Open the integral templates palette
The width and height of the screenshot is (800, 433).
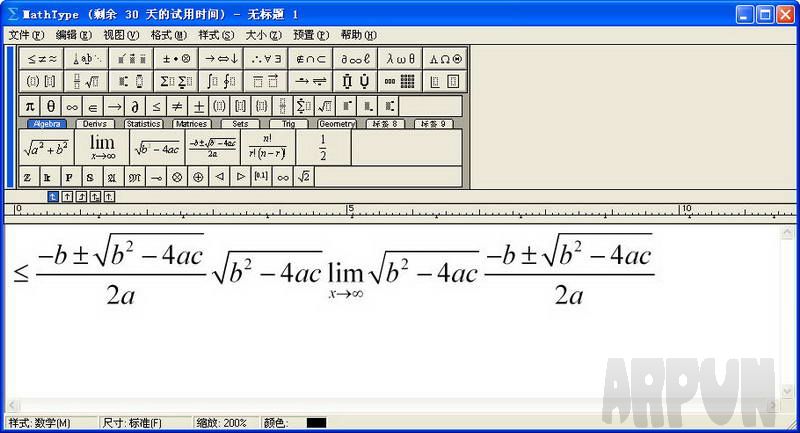(x=221, y=81)
